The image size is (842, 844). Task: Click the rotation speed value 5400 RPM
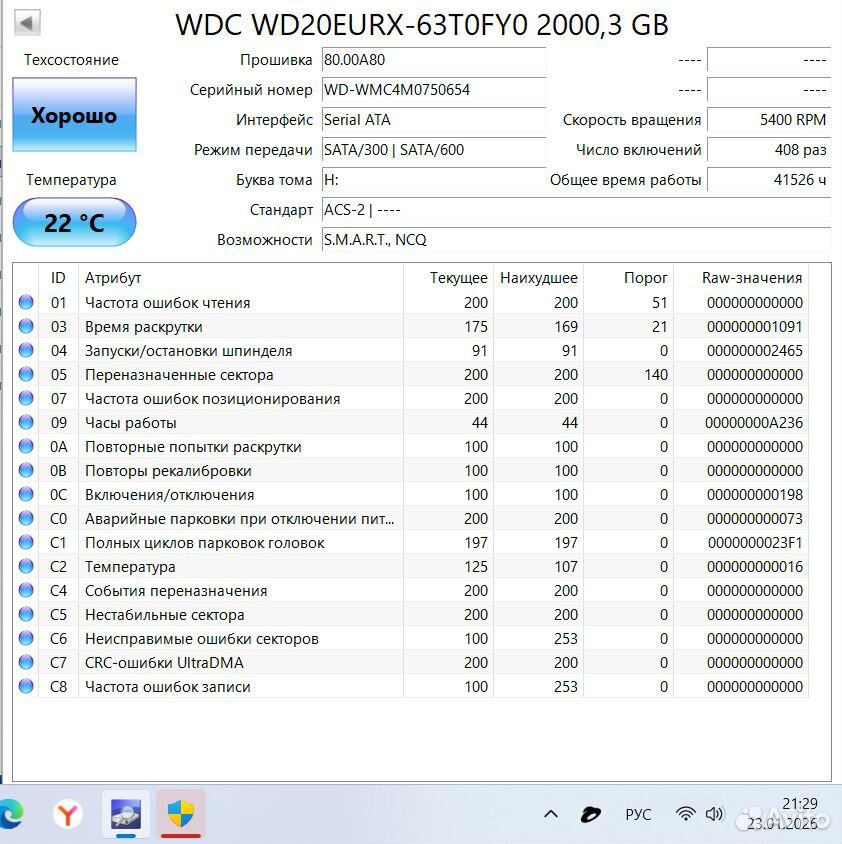click(x=769, y=119)
